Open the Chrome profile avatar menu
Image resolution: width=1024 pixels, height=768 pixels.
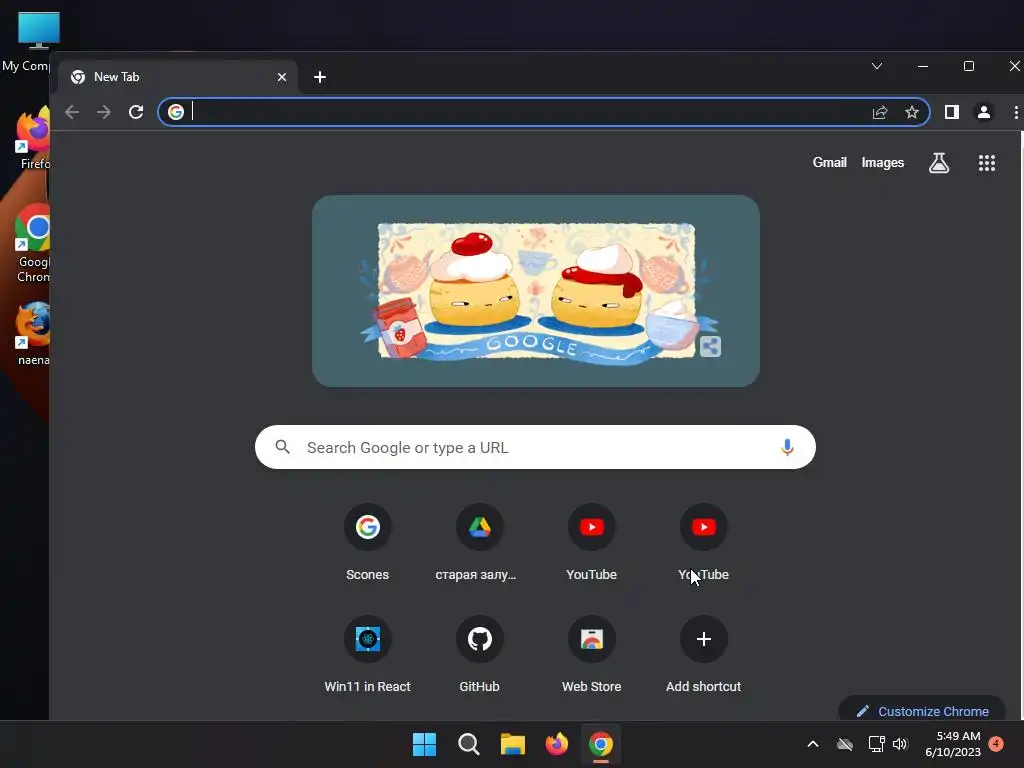[x=984, y=112]
